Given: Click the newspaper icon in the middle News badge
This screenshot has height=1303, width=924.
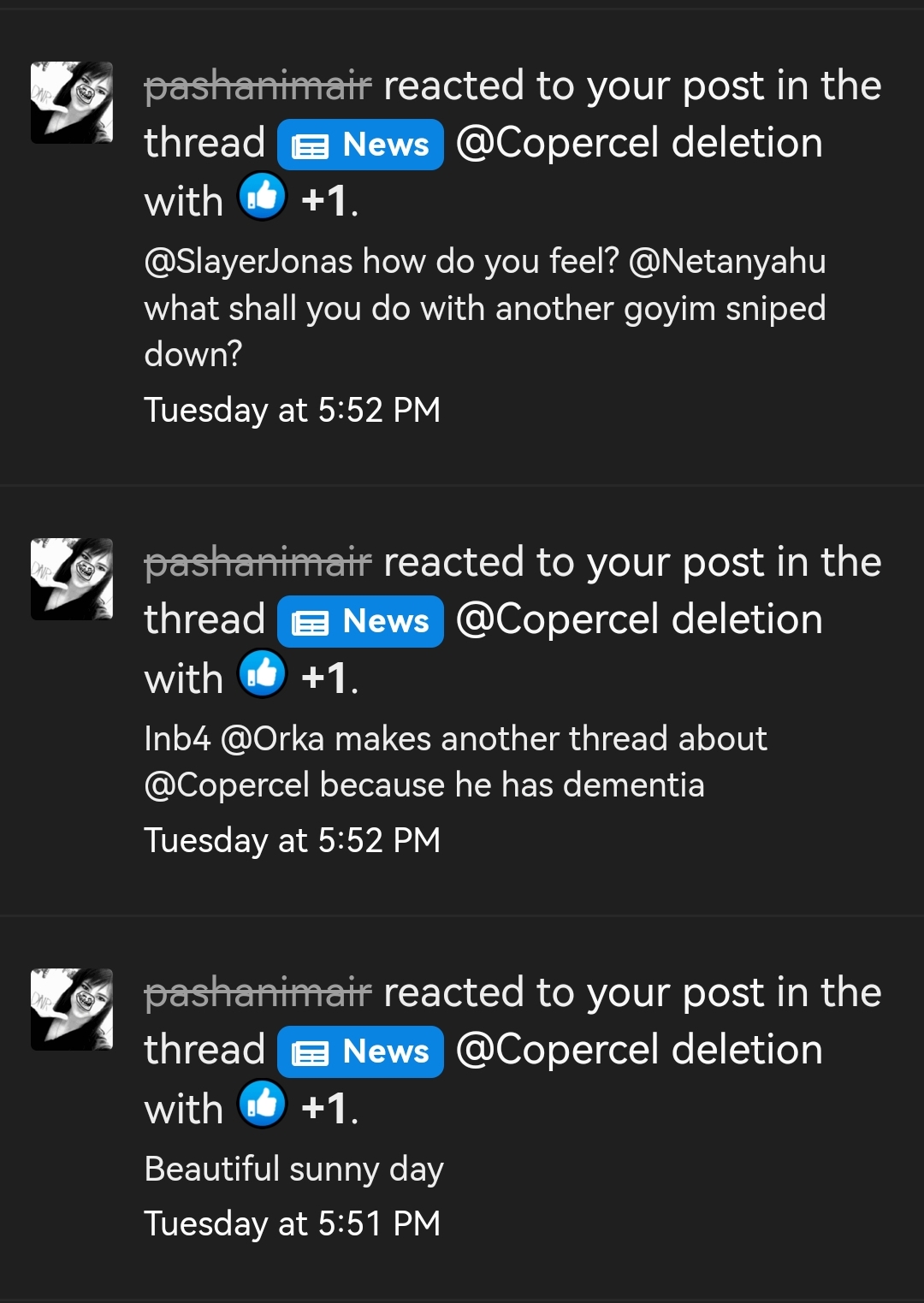Looking at the screenshot, I should (311, 621).
